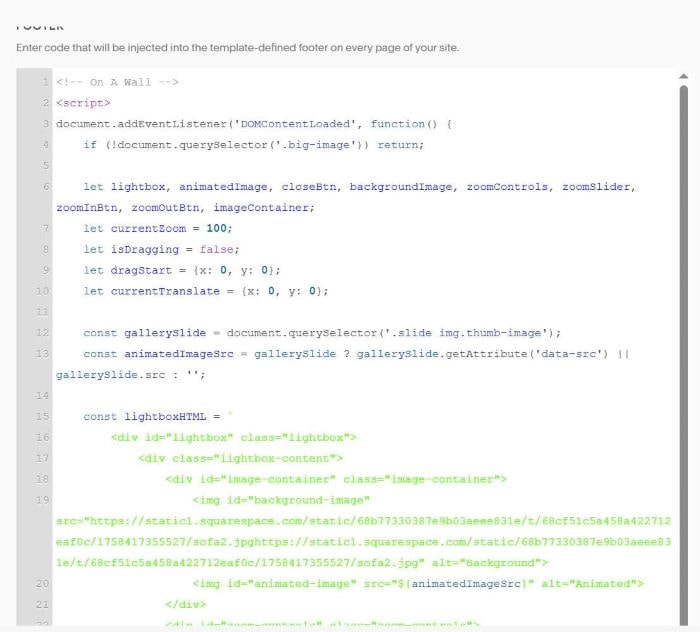Viewport: 700px width, 632px height.
Task: Click the scrollbar up arrow
Action: click(683, 76)
